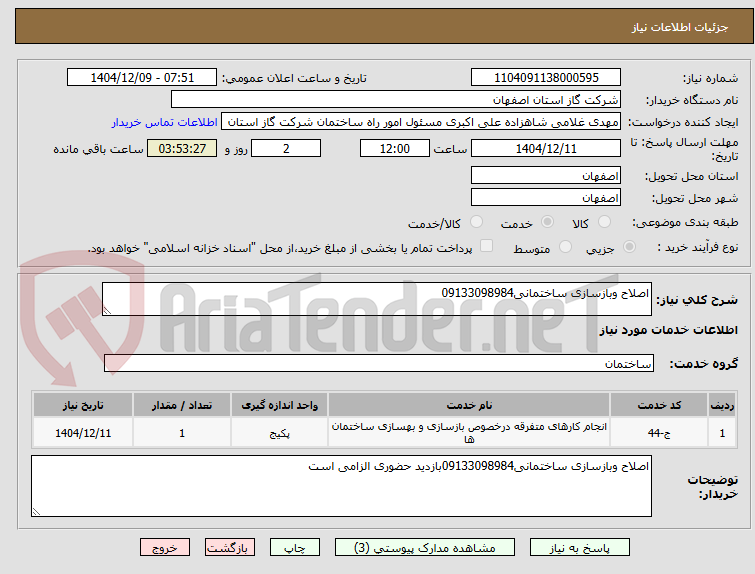Select the جزیی purchase type radio
This screenshot has height=574, width=755.
pyautogui.click(x=629, y=247)
